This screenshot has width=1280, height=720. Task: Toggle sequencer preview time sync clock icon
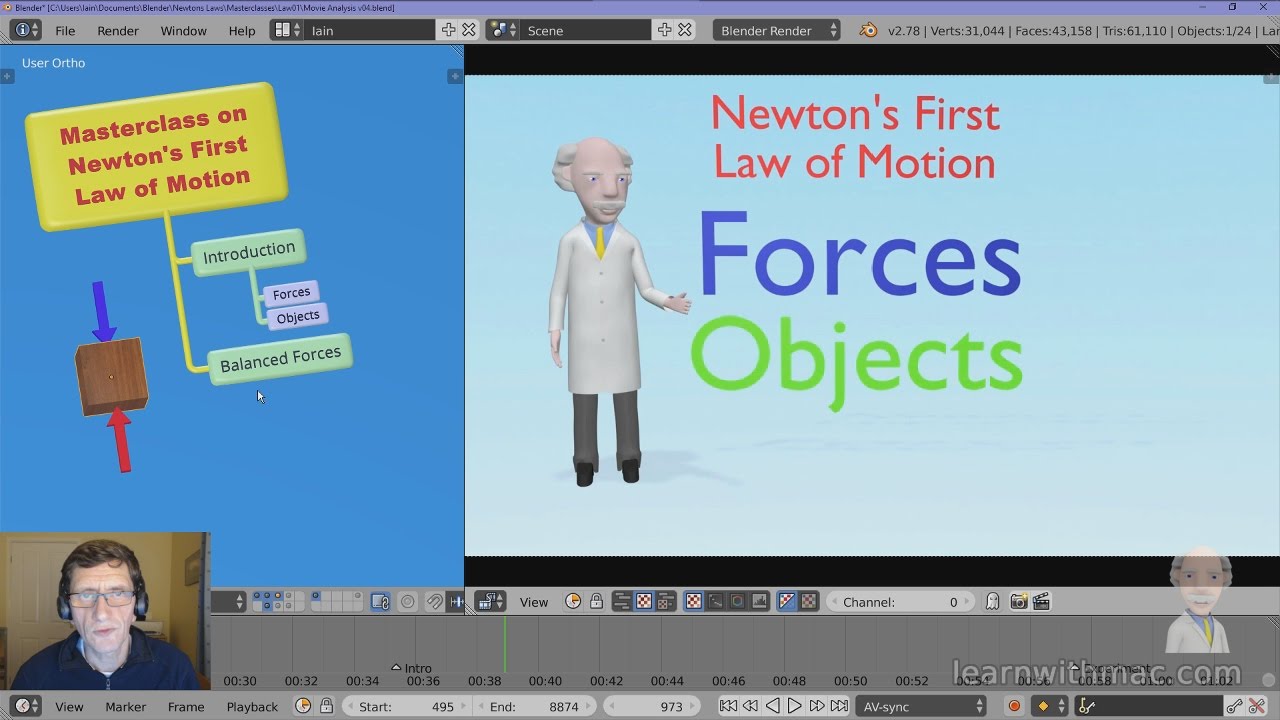pos(573,602)
